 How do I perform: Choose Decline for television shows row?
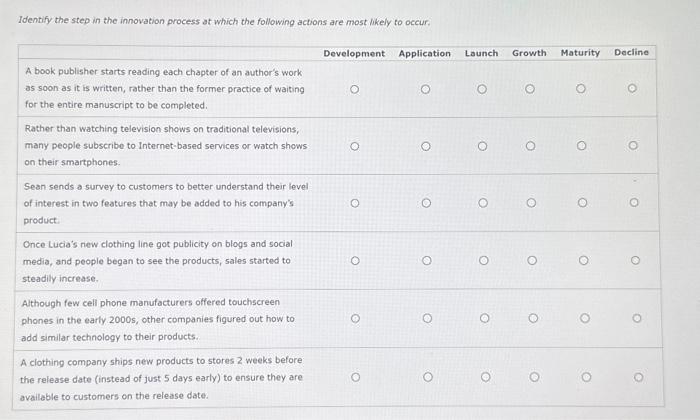click(x=633, y=146)
